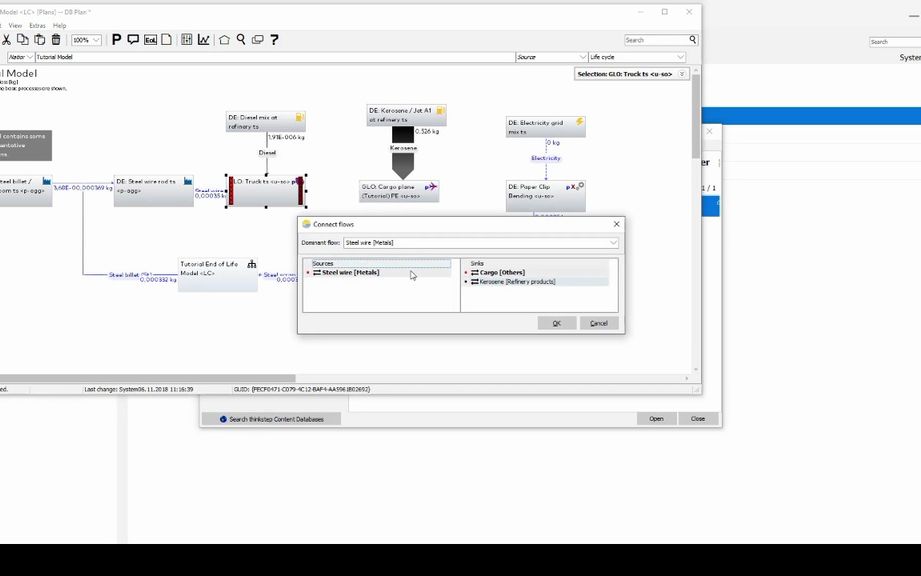Open the Help menu
Image resolution: width=921 pixels, height=576 pixels.
59,26
